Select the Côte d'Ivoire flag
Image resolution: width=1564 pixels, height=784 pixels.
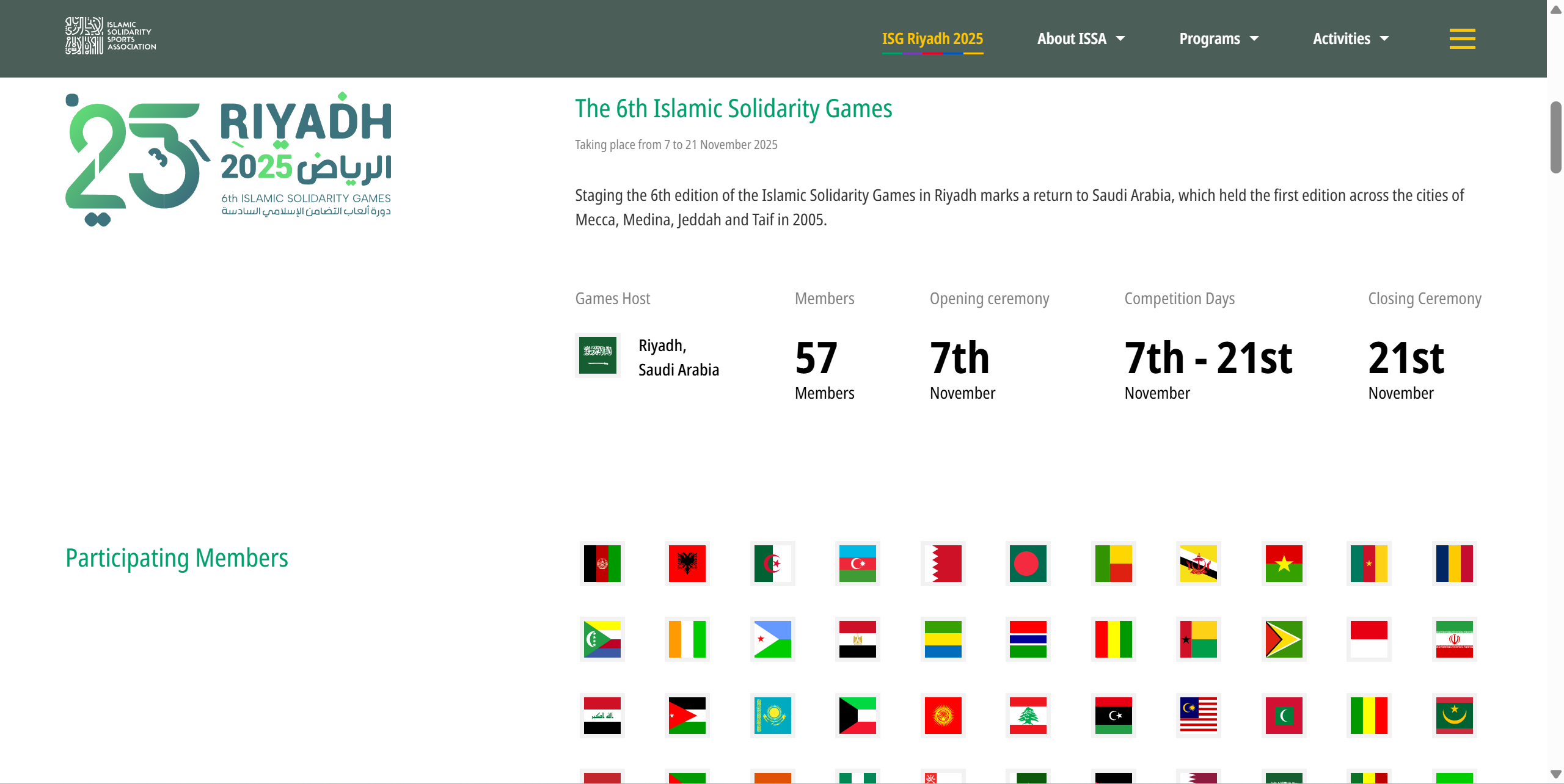(x=687, y=639)
